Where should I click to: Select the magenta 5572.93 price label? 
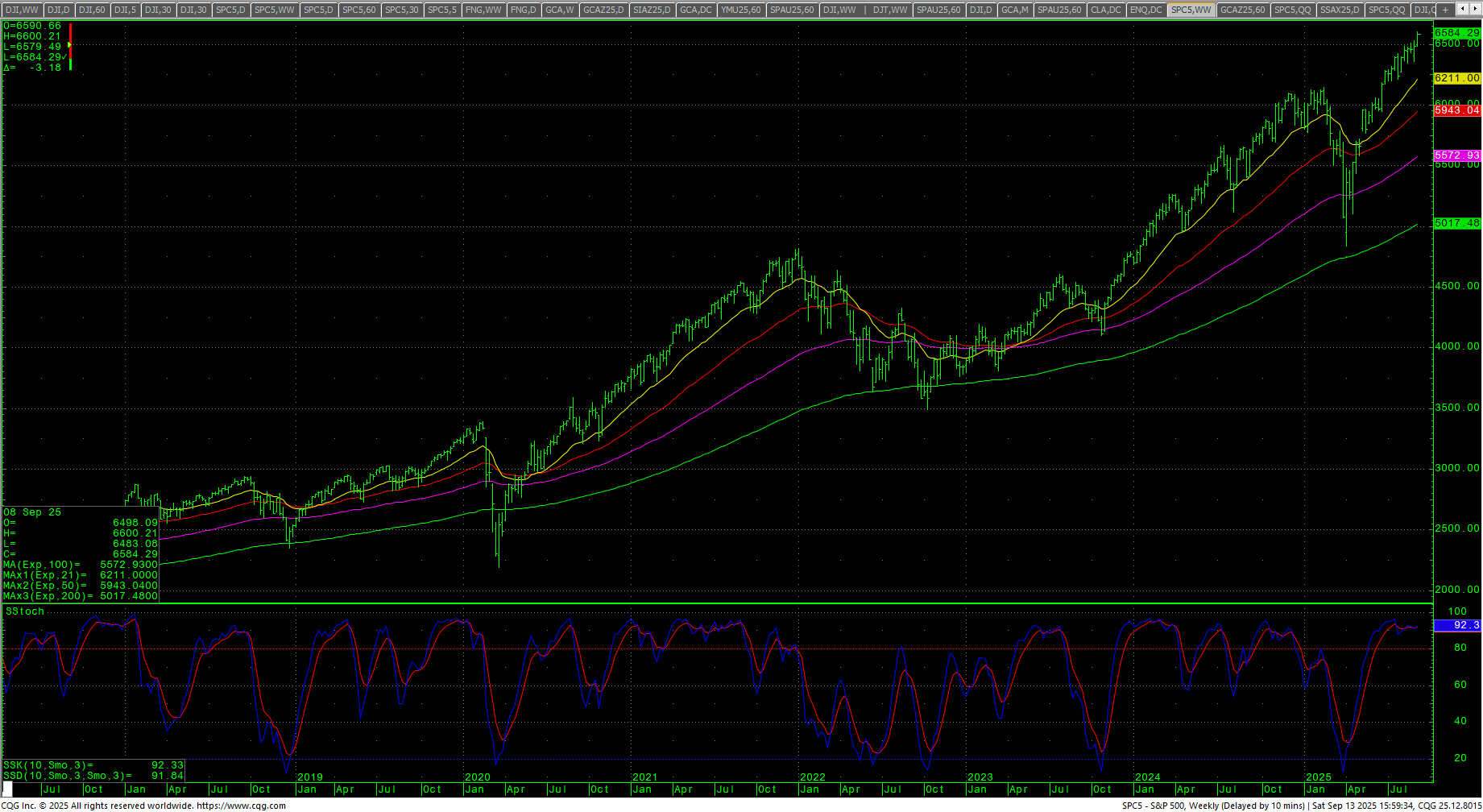1457,155
